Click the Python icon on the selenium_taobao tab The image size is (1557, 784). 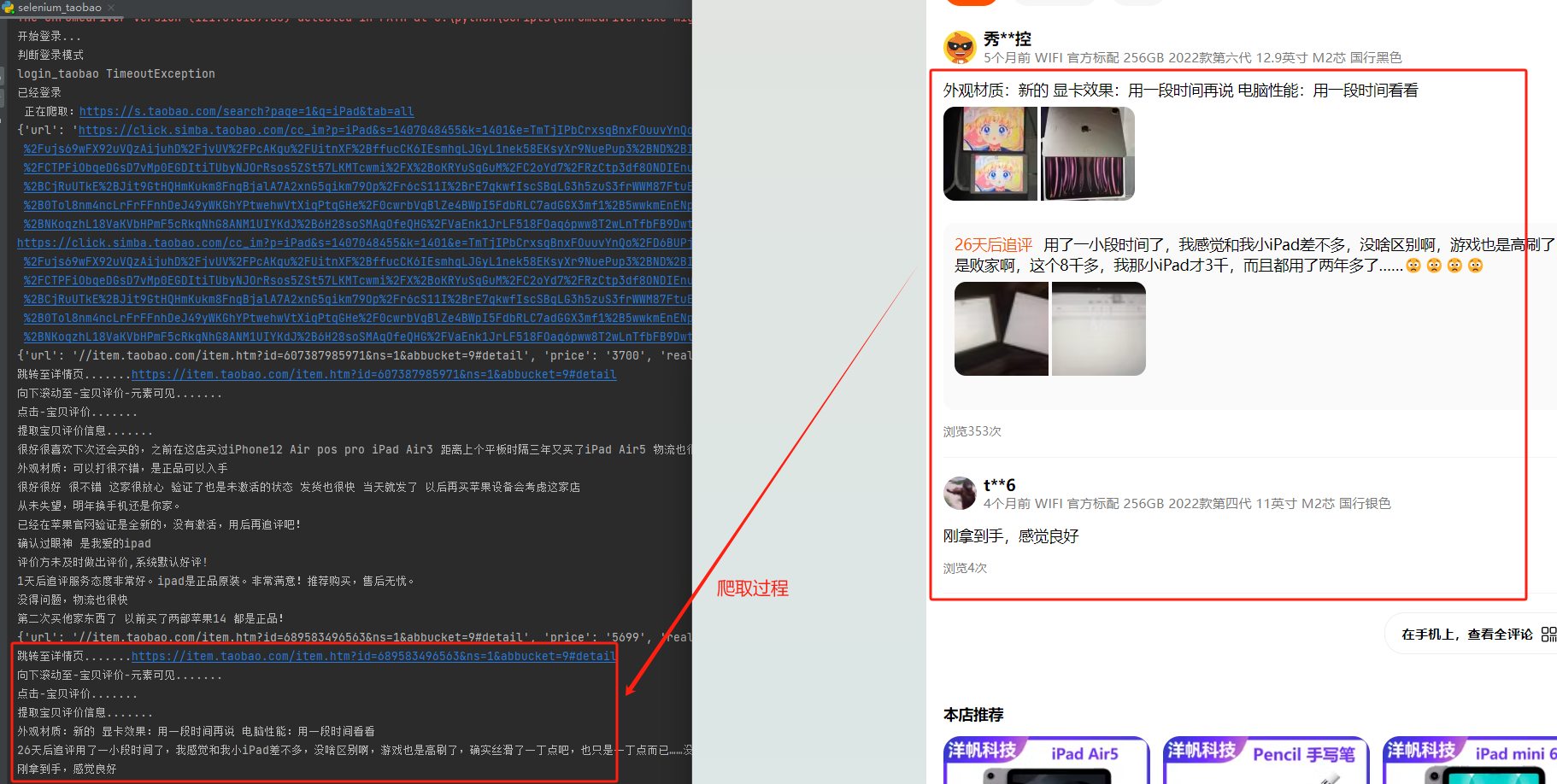coord(9,7)
